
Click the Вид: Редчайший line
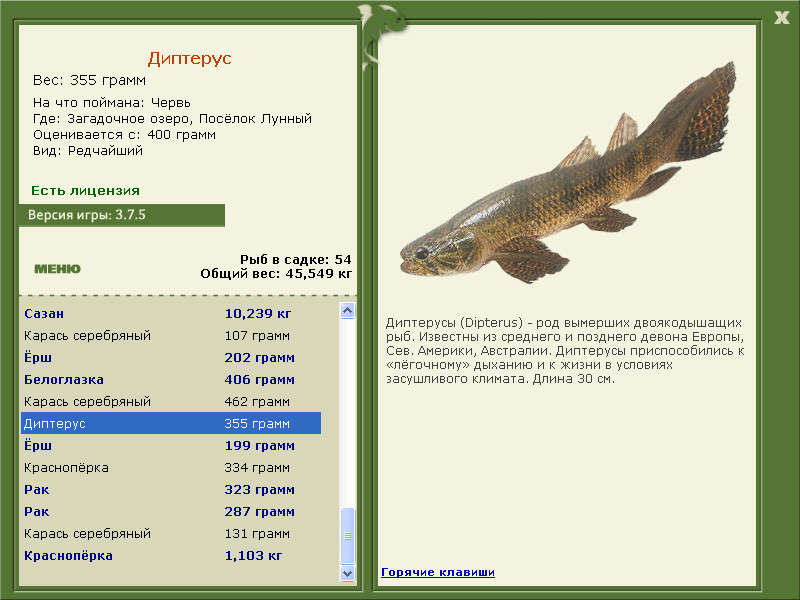coord(88,151)
